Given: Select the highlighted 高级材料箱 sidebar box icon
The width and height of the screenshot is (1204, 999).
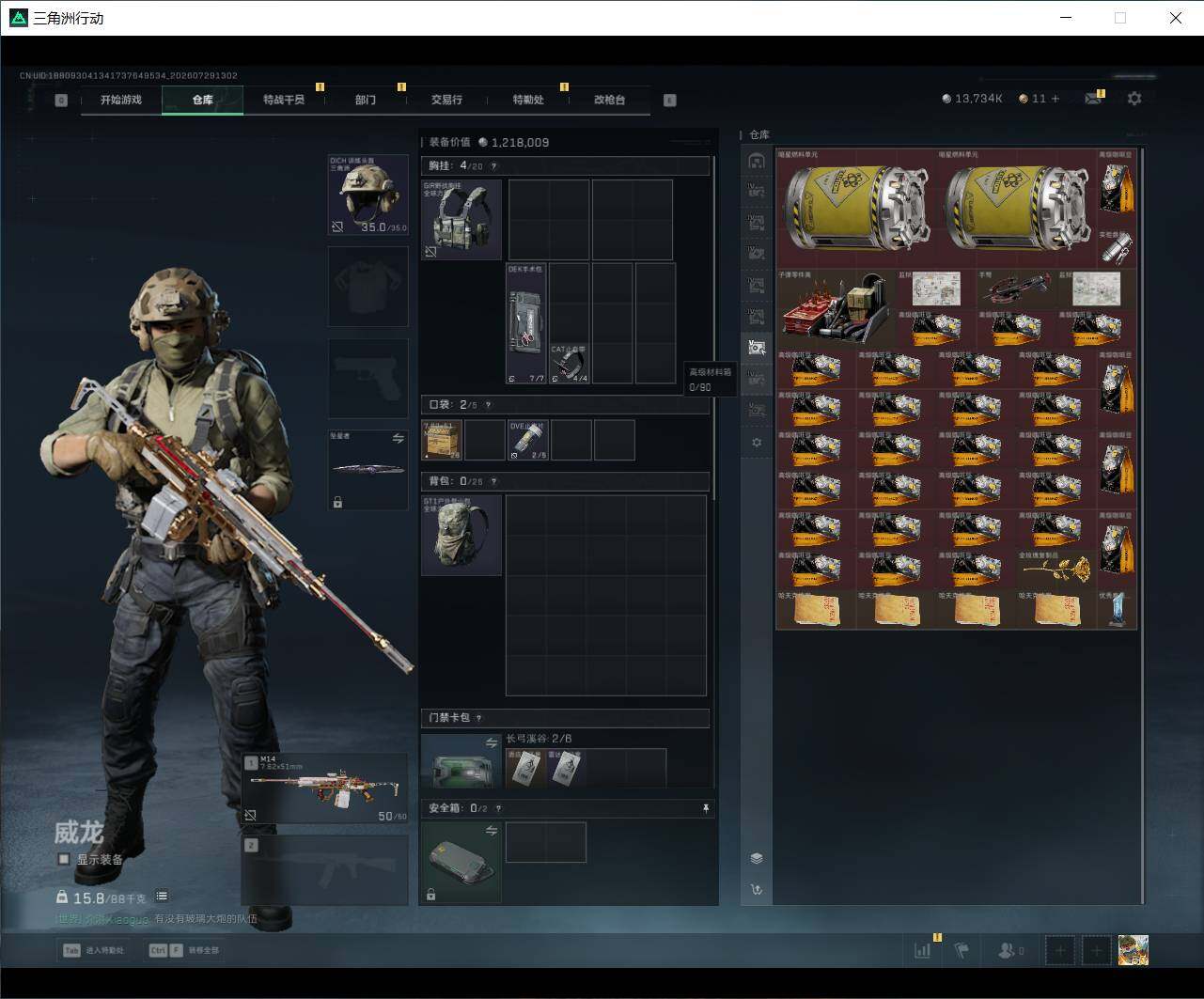Looking at the screenshot, I should (x=757, y=347).
